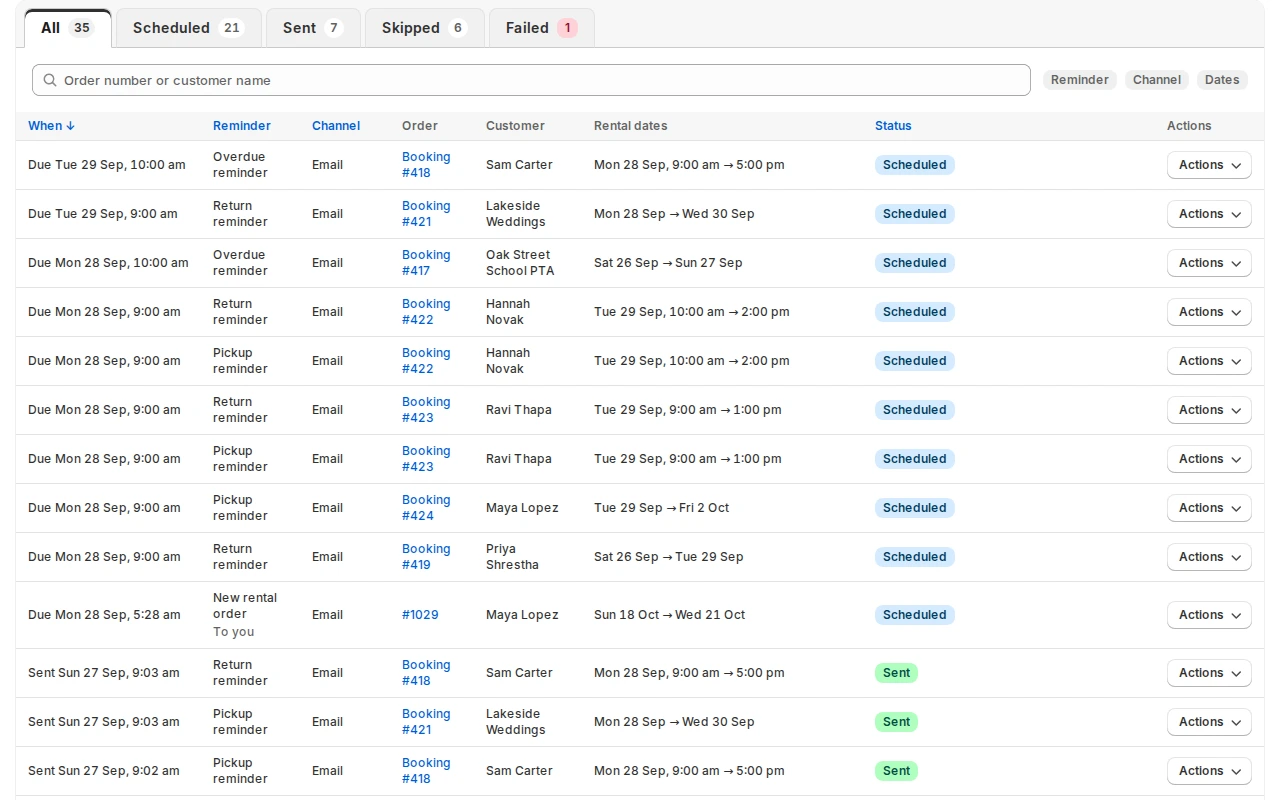Open the Booking #417 link

426,263
